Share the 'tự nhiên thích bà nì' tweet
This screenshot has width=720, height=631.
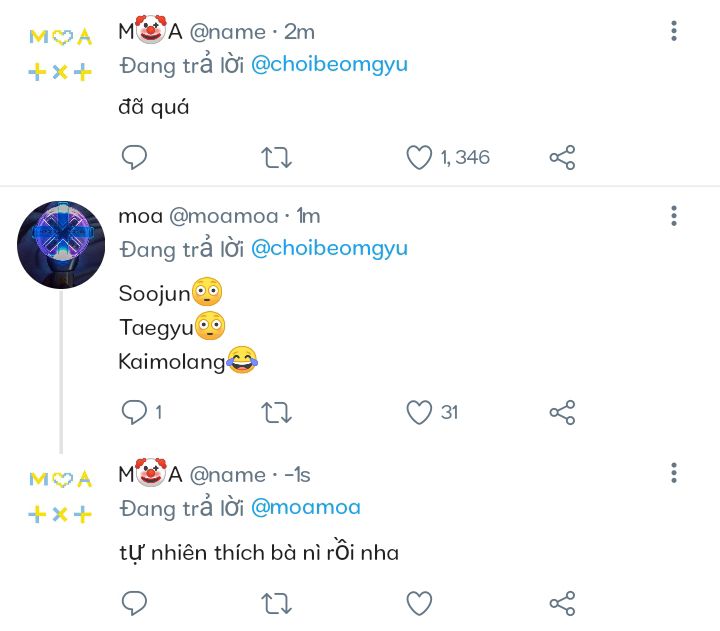(562, 603)
